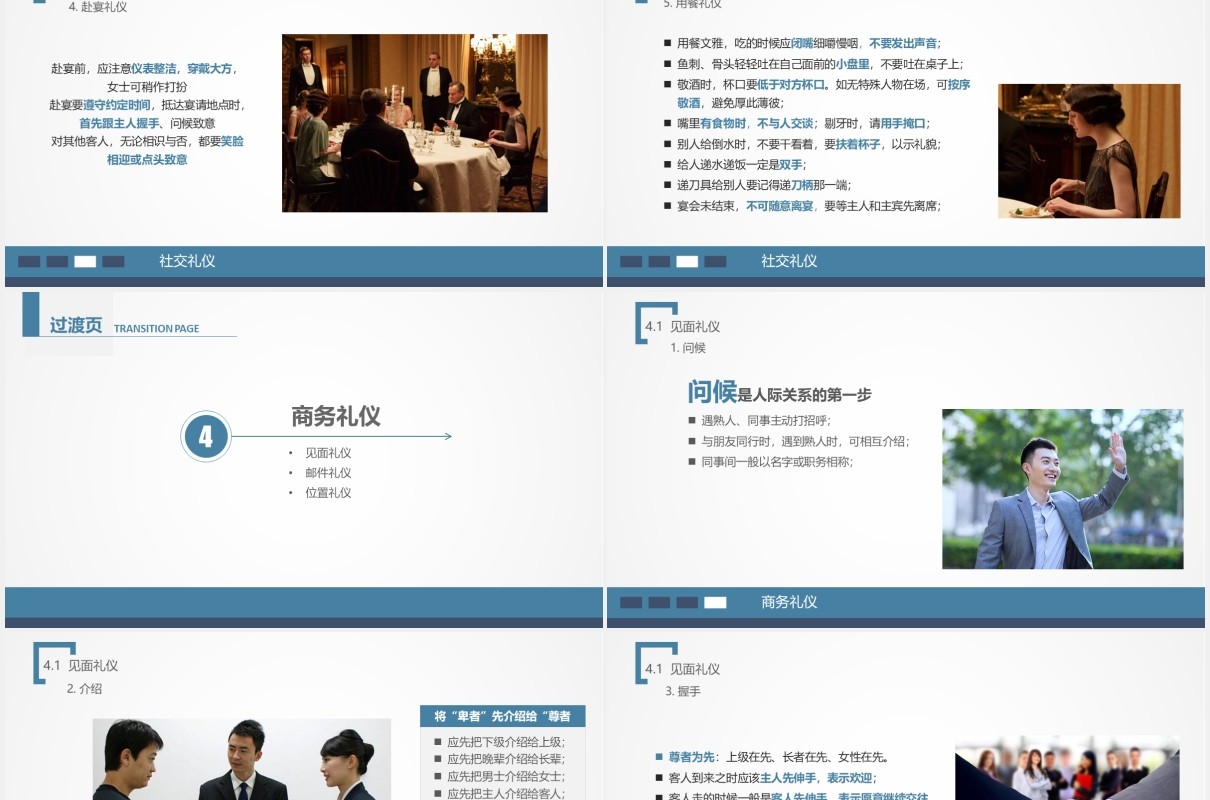This screenshot has height=800, width=1210.
Task: Click the 相迎或点头致意 text line
Action: (x=147, y=159)
